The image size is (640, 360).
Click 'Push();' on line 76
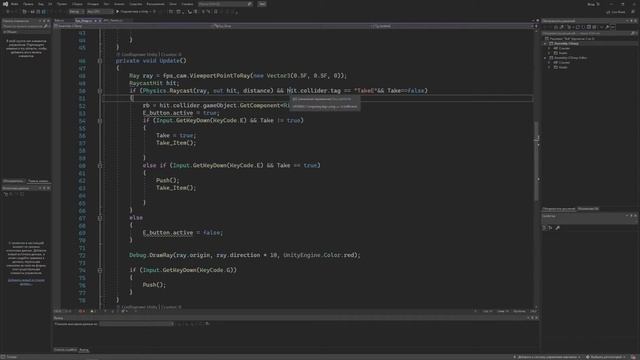(154, 285)
